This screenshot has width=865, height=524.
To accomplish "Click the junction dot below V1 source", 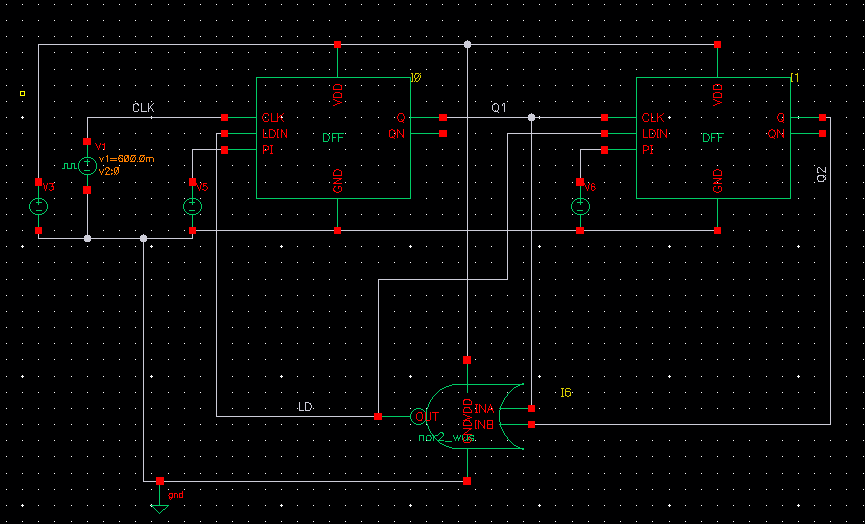I will click(87, 239).
